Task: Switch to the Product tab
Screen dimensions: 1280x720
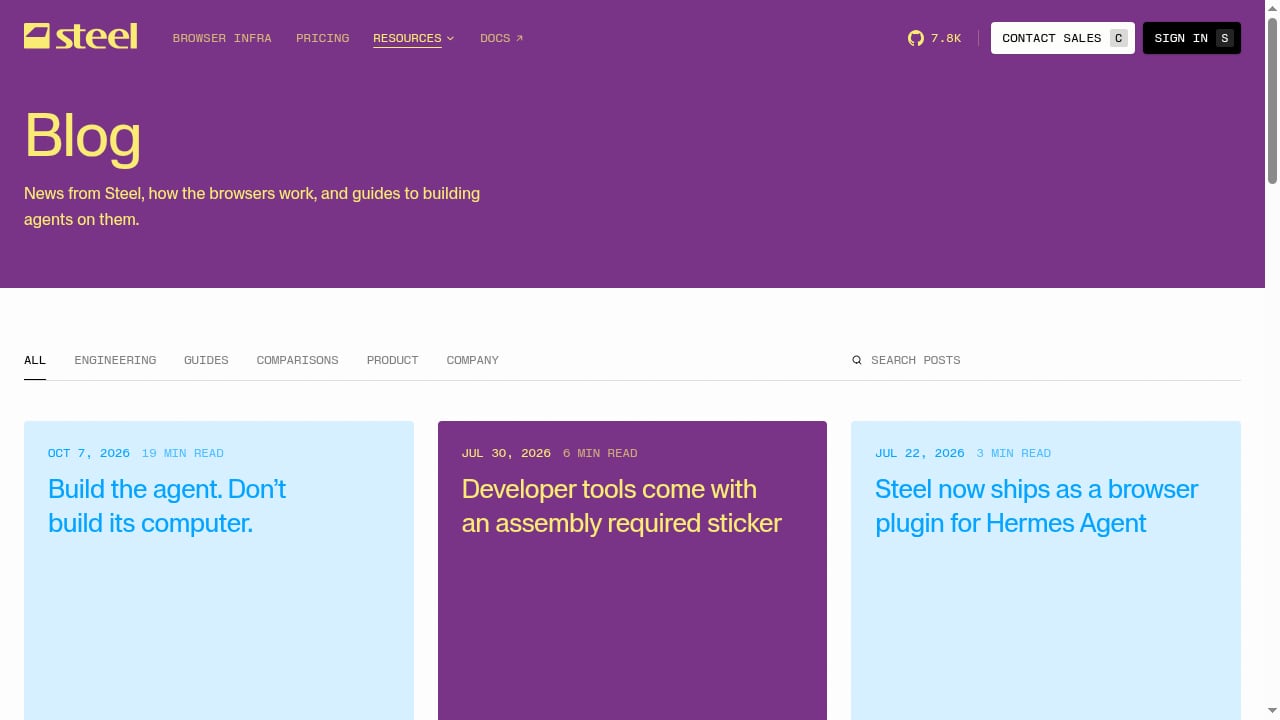Action: 393,360
